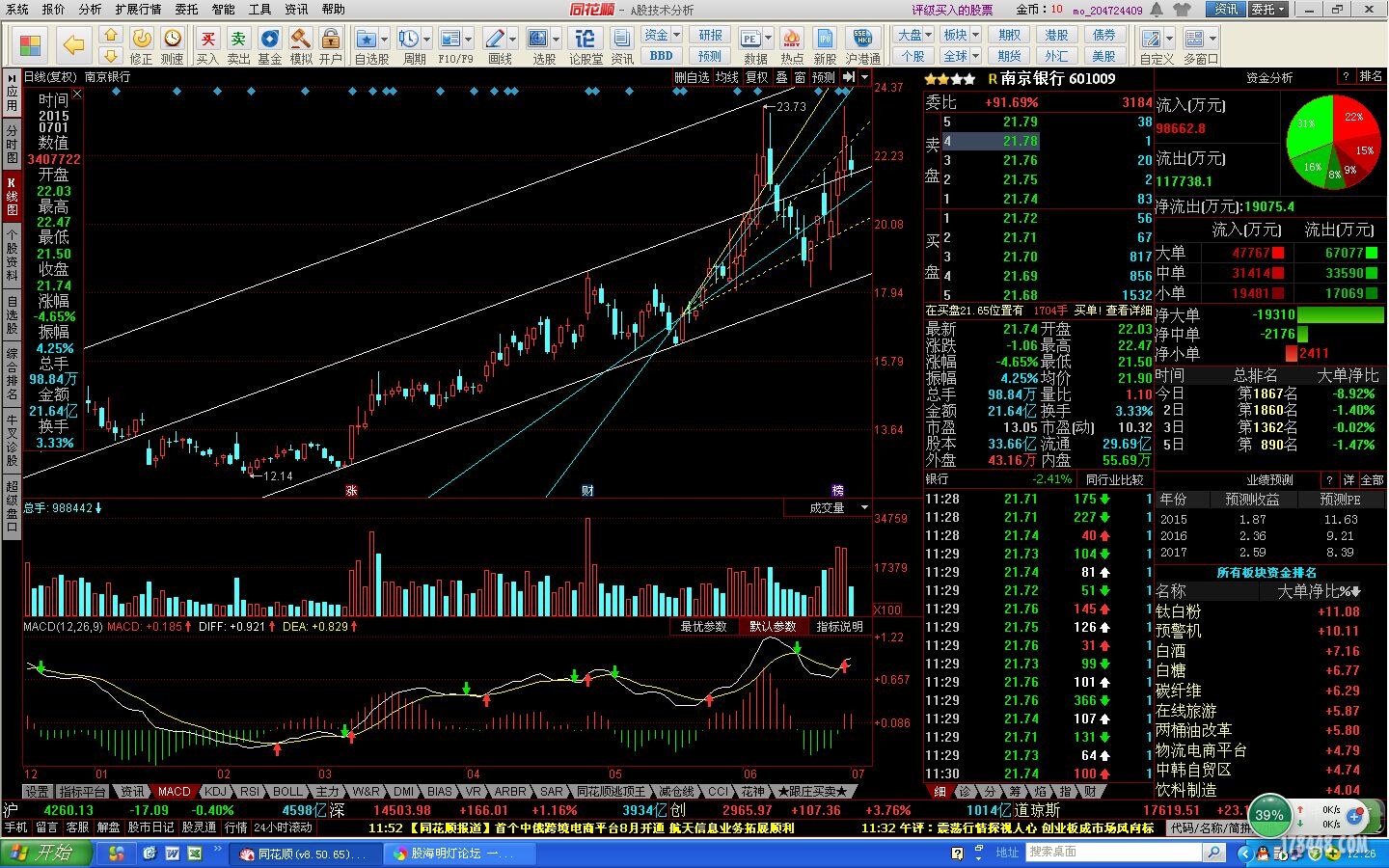Click the 指标说明 button
This screenshot has width=1389, height=868.
pos(840,626)
